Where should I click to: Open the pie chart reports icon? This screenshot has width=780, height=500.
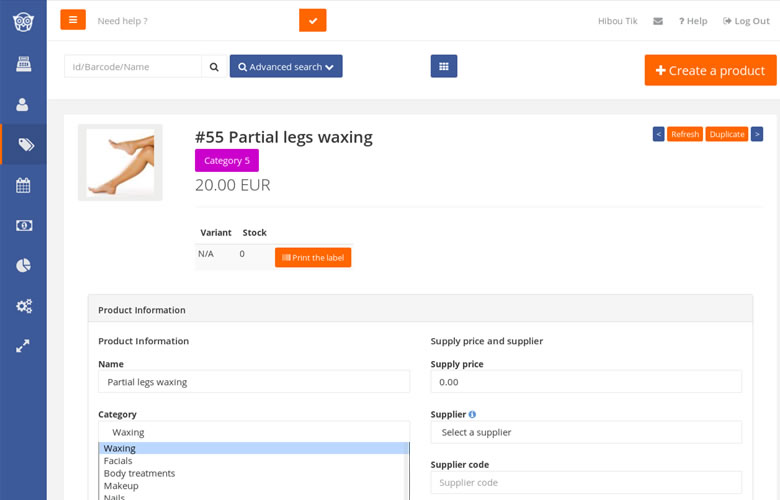coord(23,265)
